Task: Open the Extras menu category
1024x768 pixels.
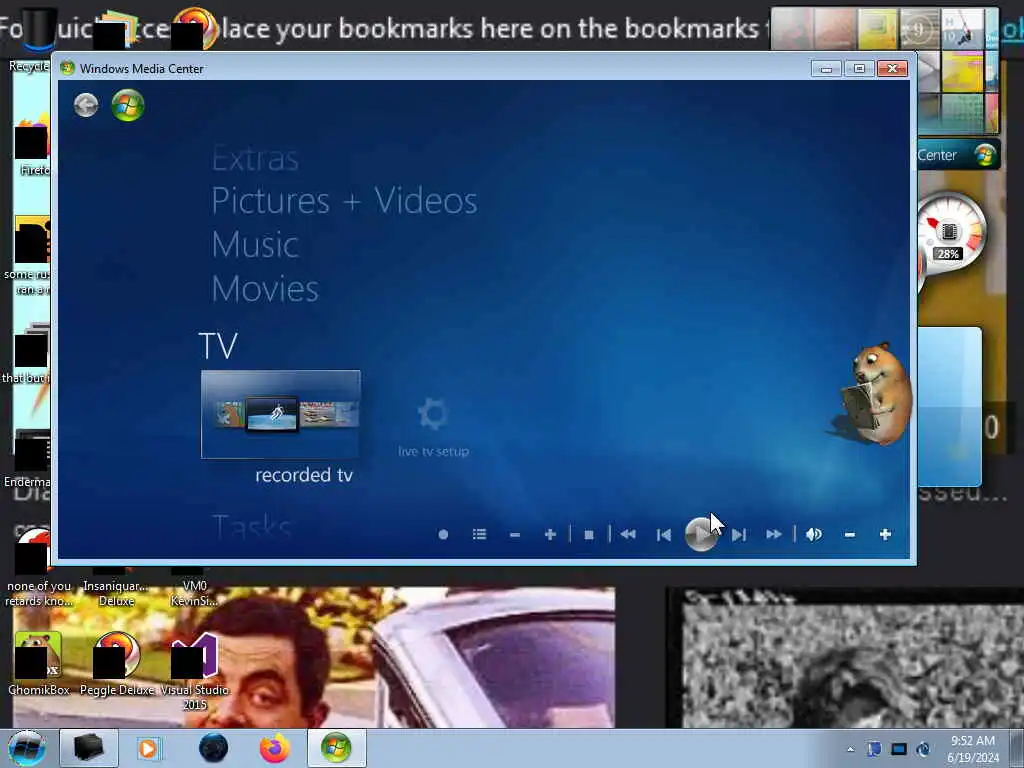Action: [255, 158]
